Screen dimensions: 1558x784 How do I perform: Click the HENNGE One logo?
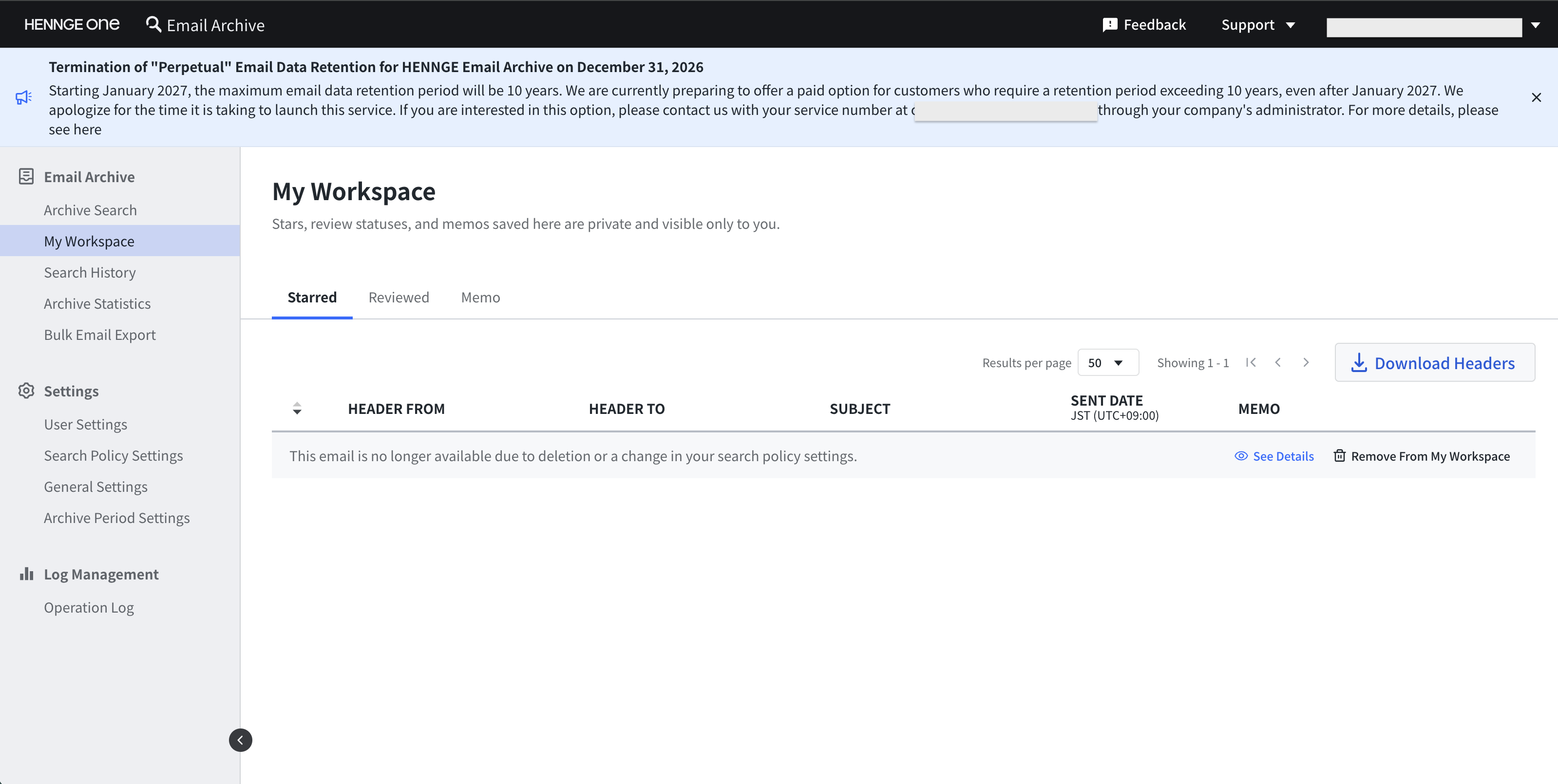click(72, 24)
